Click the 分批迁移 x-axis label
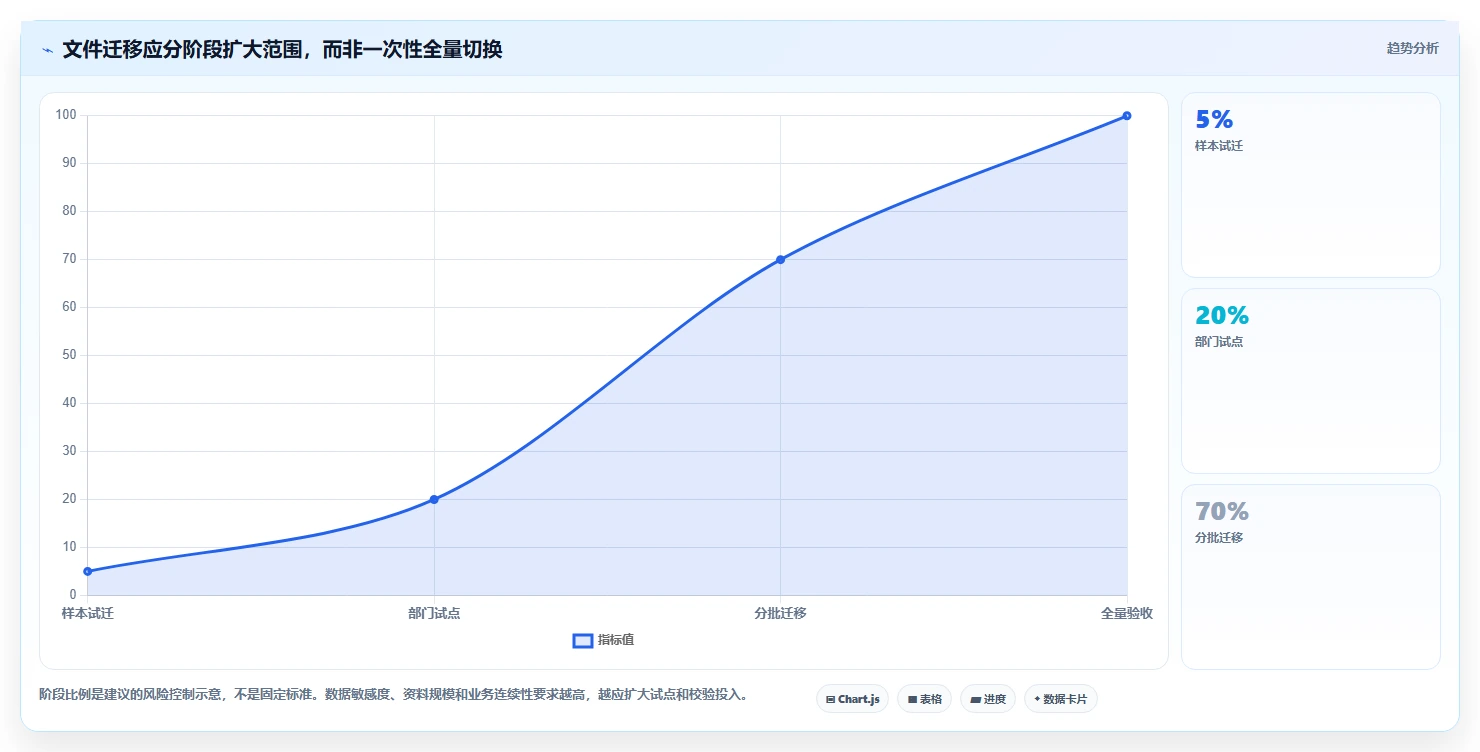1480x752 pixels. [780, 613]
